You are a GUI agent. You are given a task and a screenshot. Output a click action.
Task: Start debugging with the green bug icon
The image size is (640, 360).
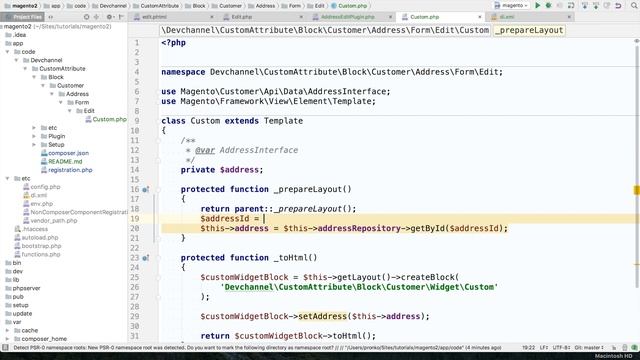[549, 6]
